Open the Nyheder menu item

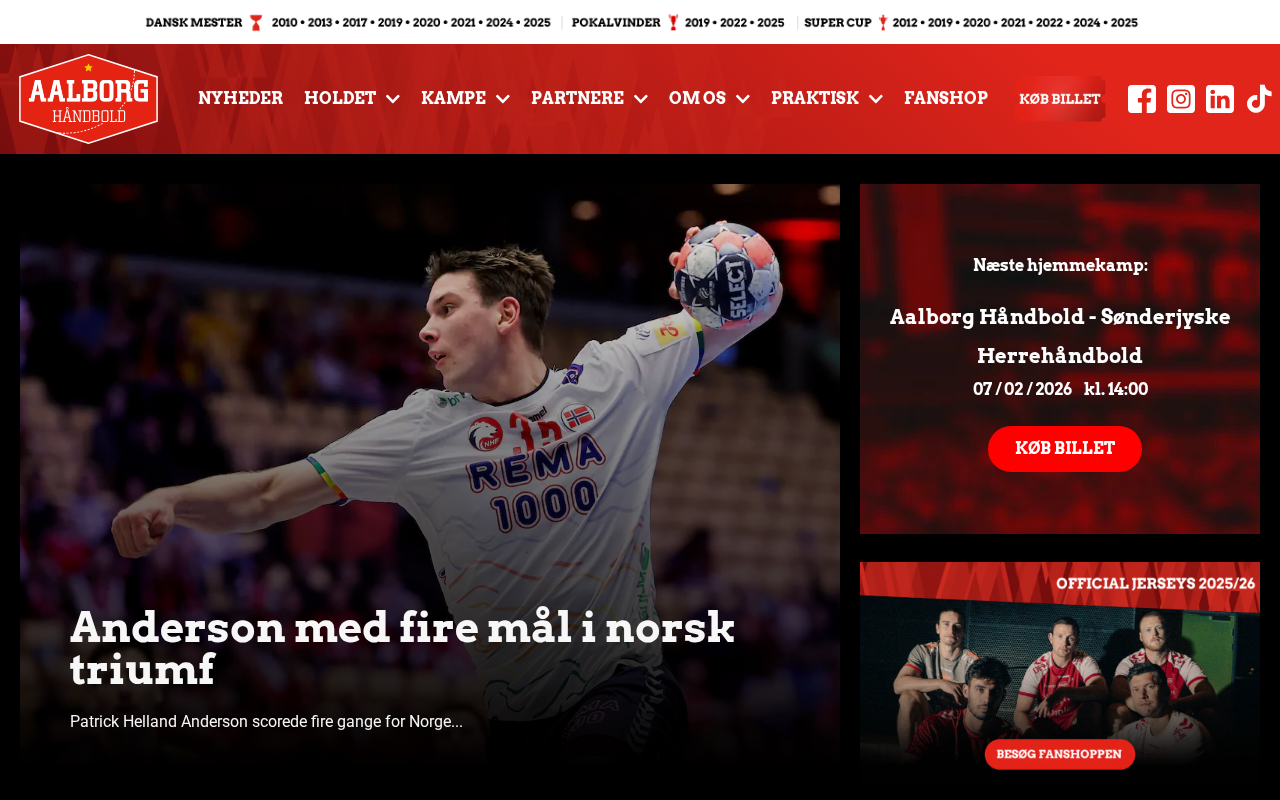(241, 98)
